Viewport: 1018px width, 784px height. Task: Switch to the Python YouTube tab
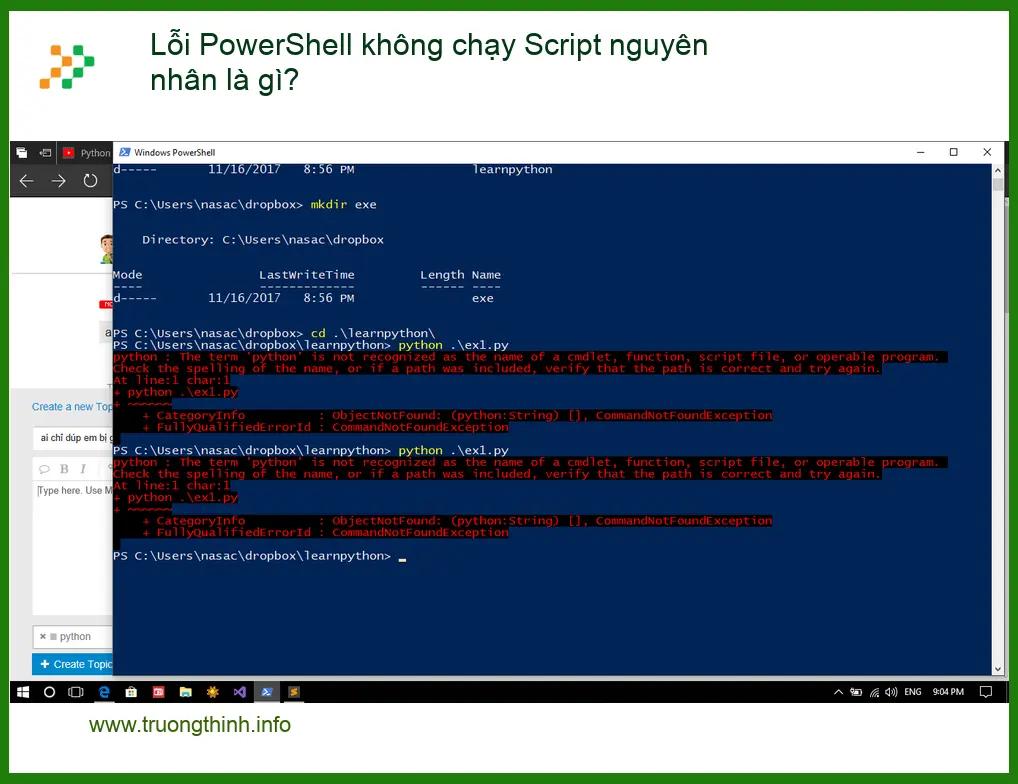click(x=86, y=153)
